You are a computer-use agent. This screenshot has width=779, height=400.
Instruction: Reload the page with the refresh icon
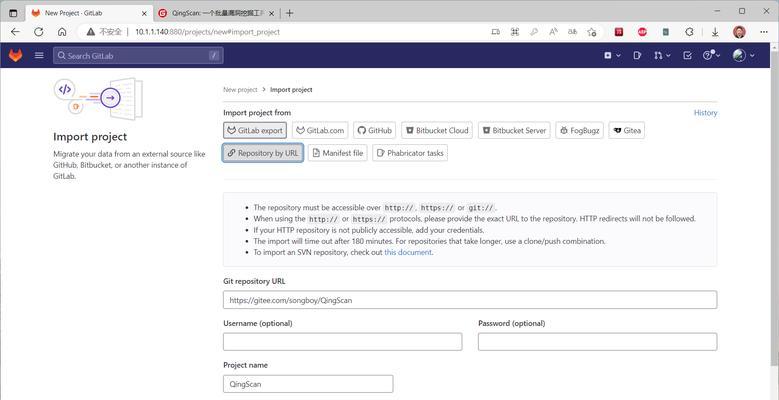[x=39, y=32]
